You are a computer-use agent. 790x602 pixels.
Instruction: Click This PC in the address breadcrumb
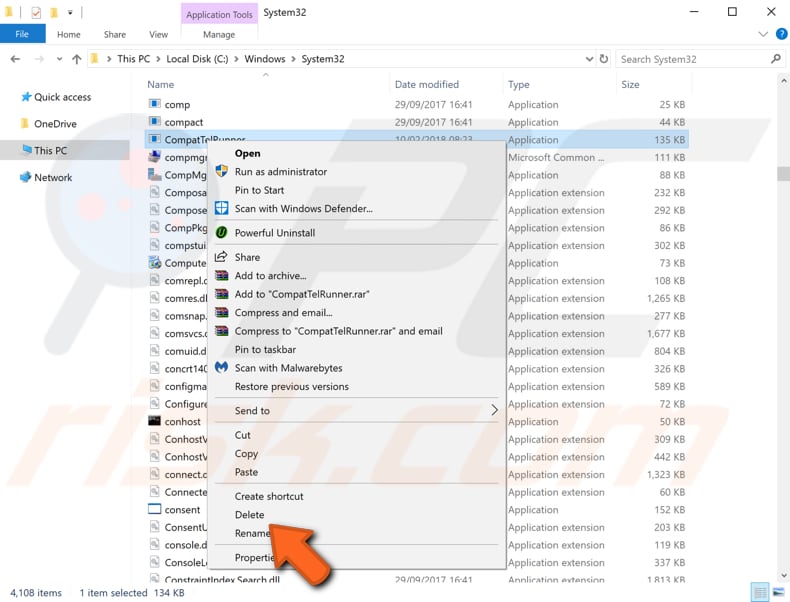coord(134,59)
